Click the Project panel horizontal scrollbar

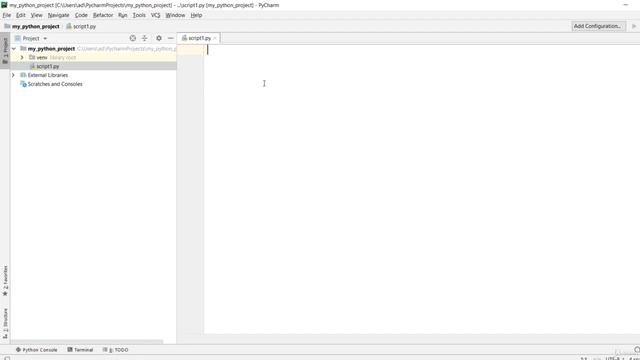87,342
